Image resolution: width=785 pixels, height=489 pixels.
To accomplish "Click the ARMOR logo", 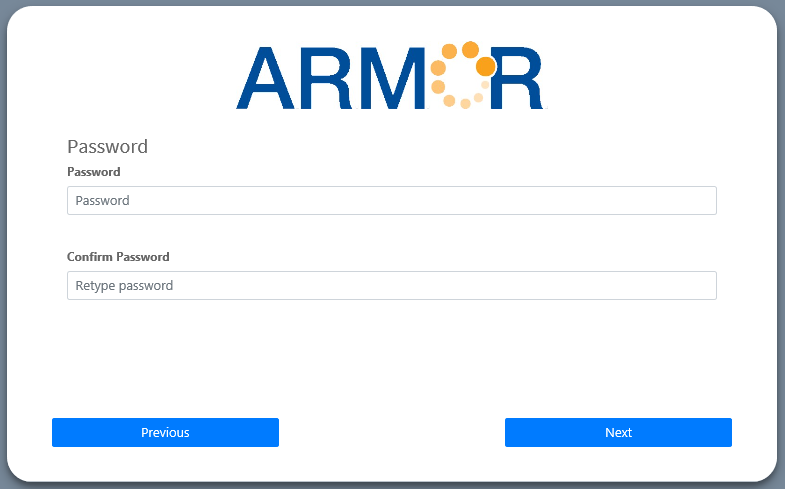I will (391, 76).
